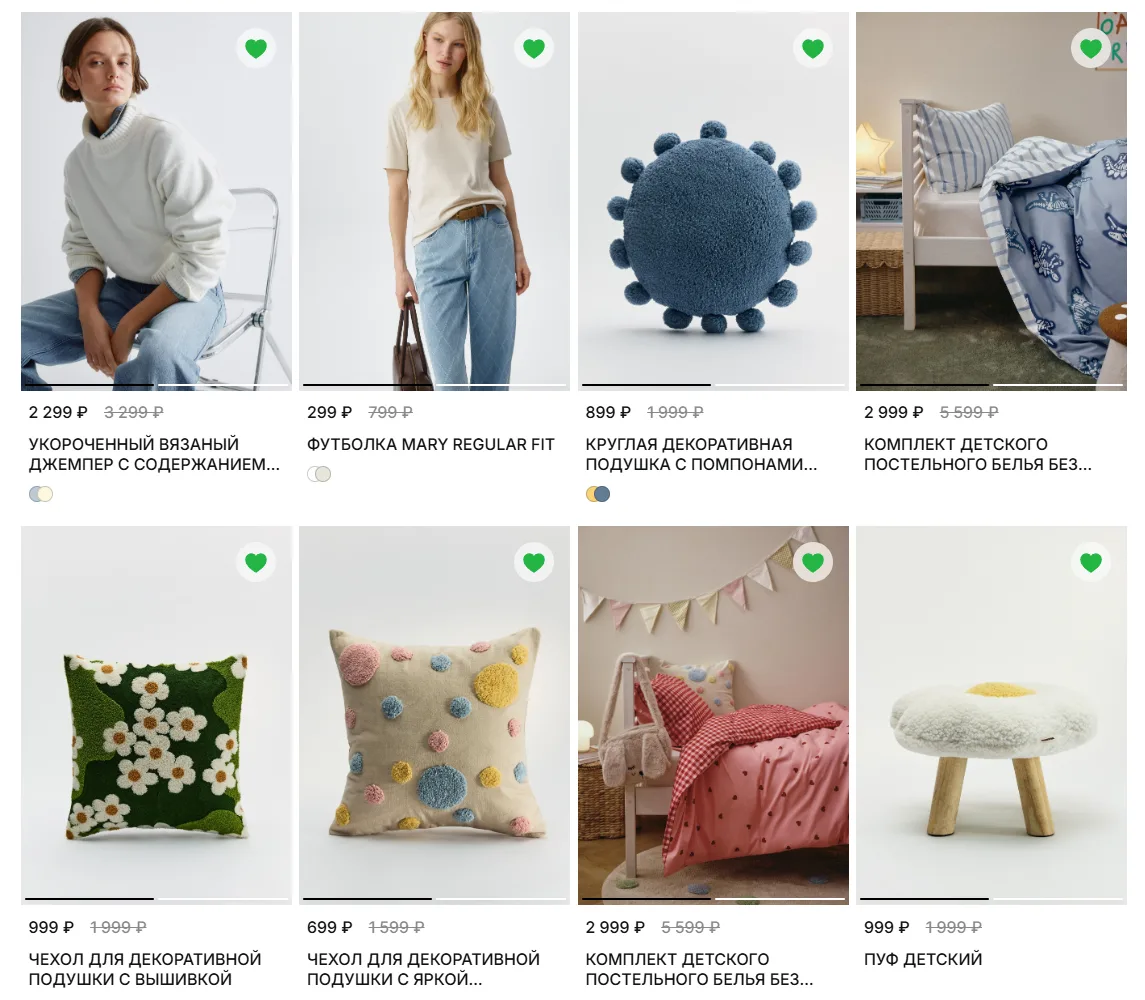1145x1000 pixels.
Task: Click heart on blue dinosaur bedding set
Action: click(x=1091, y=48)
